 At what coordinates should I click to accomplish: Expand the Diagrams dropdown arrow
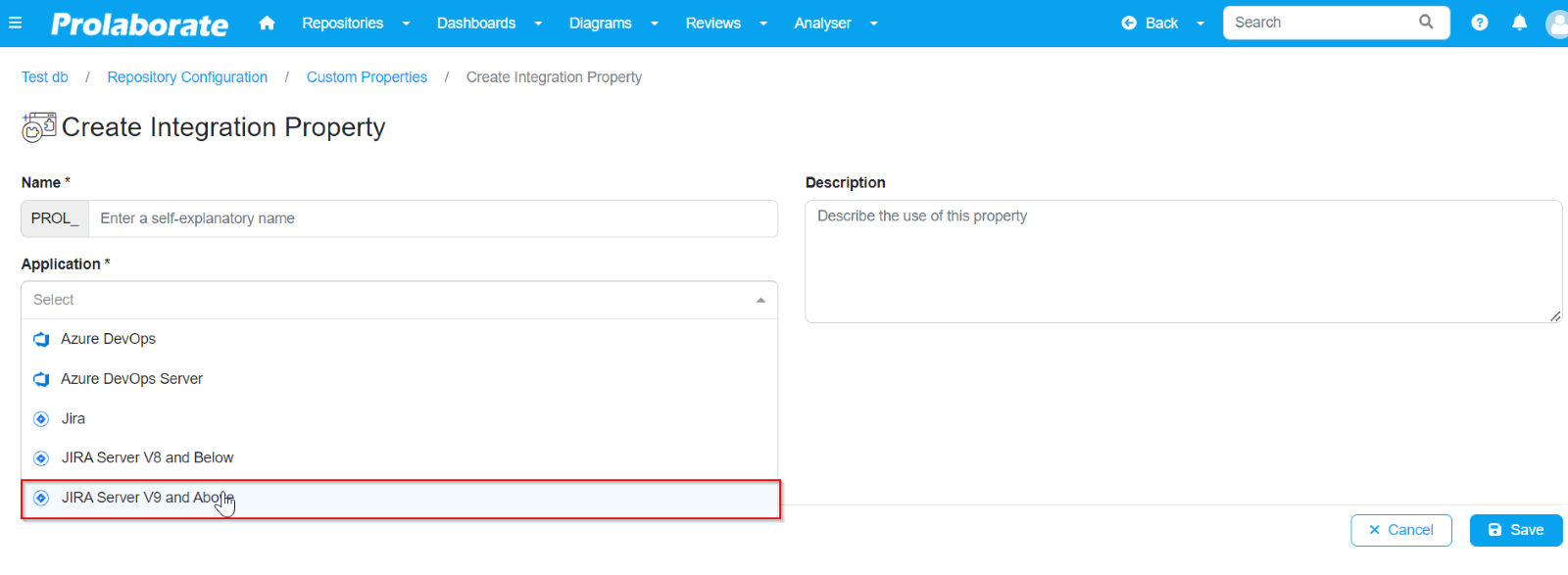click(654, 24)
